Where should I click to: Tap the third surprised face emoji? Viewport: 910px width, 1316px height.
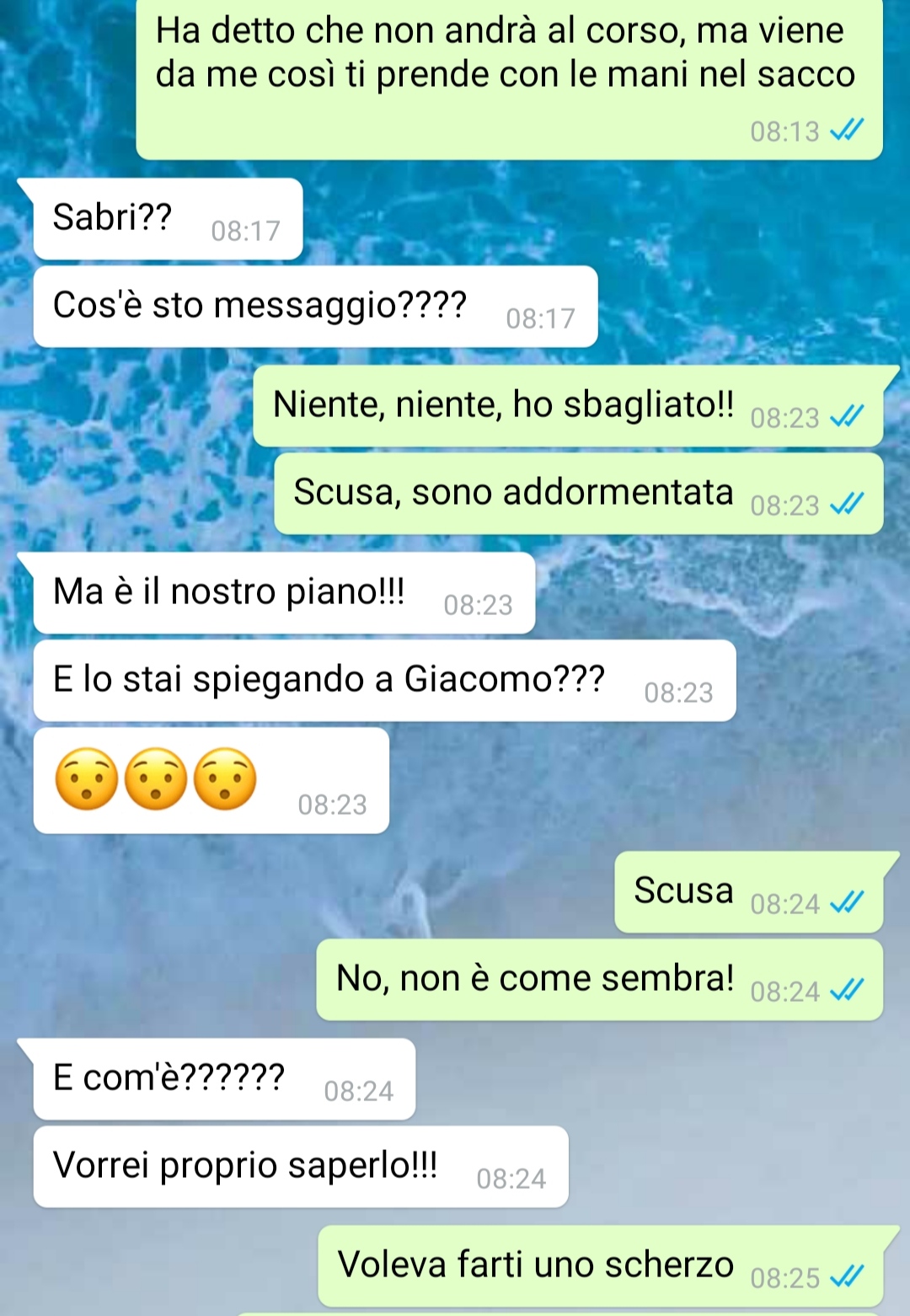tap(225, 779)
